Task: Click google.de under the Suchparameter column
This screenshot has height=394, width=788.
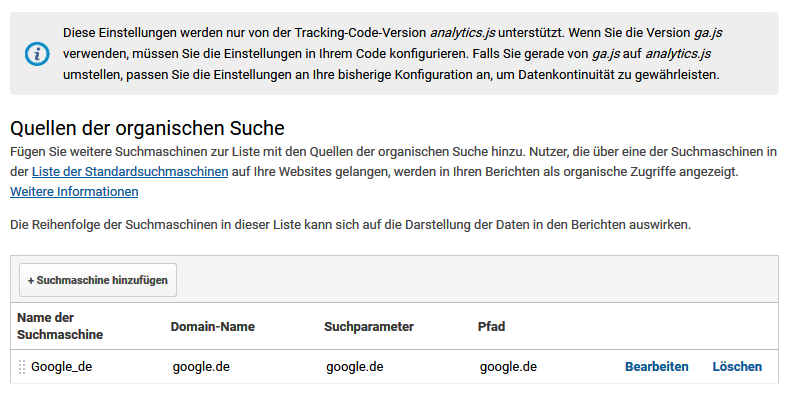Action: (355, 367)
